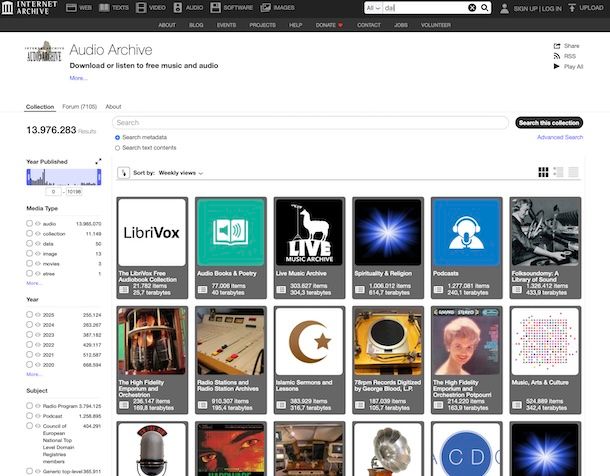Click the year range start field
Viewport: 610px width, 476px height.
53,192
